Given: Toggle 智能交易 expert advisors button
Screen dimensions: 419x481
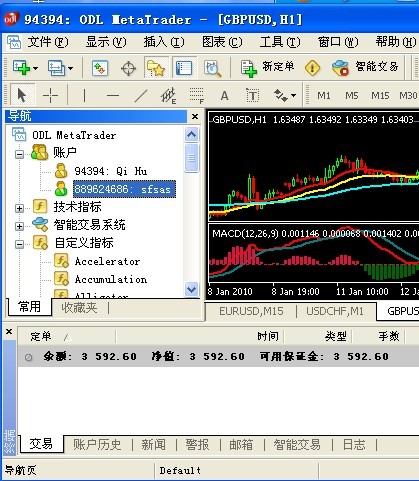Looking at the screenshot, I should 365,68.
